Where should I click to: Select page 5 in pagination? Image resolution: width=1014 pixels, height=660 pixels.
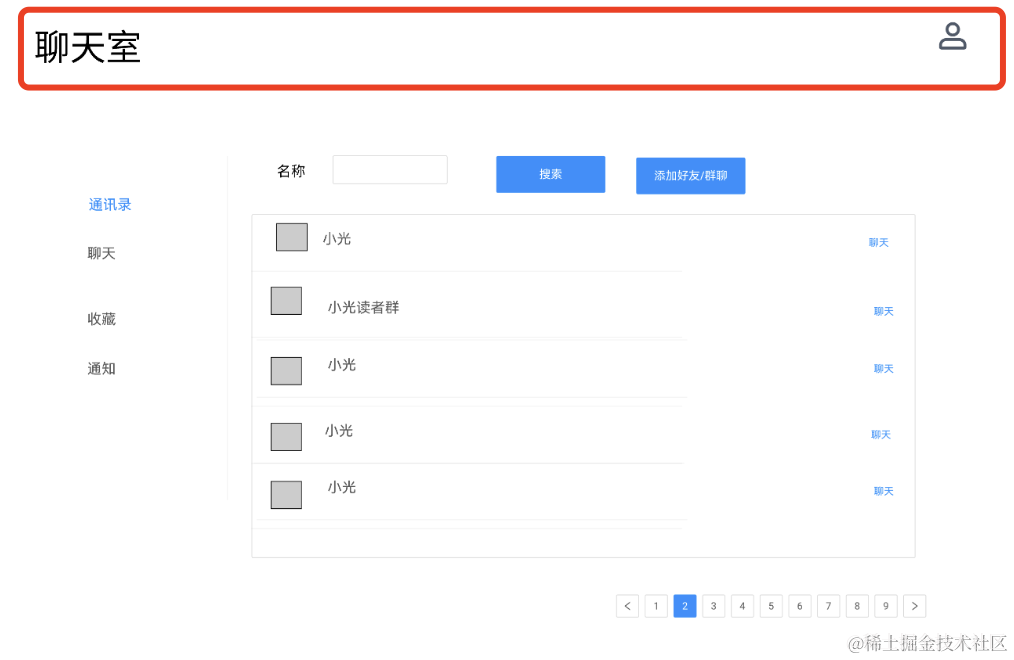pyautogui.click(x=771, y=606)
